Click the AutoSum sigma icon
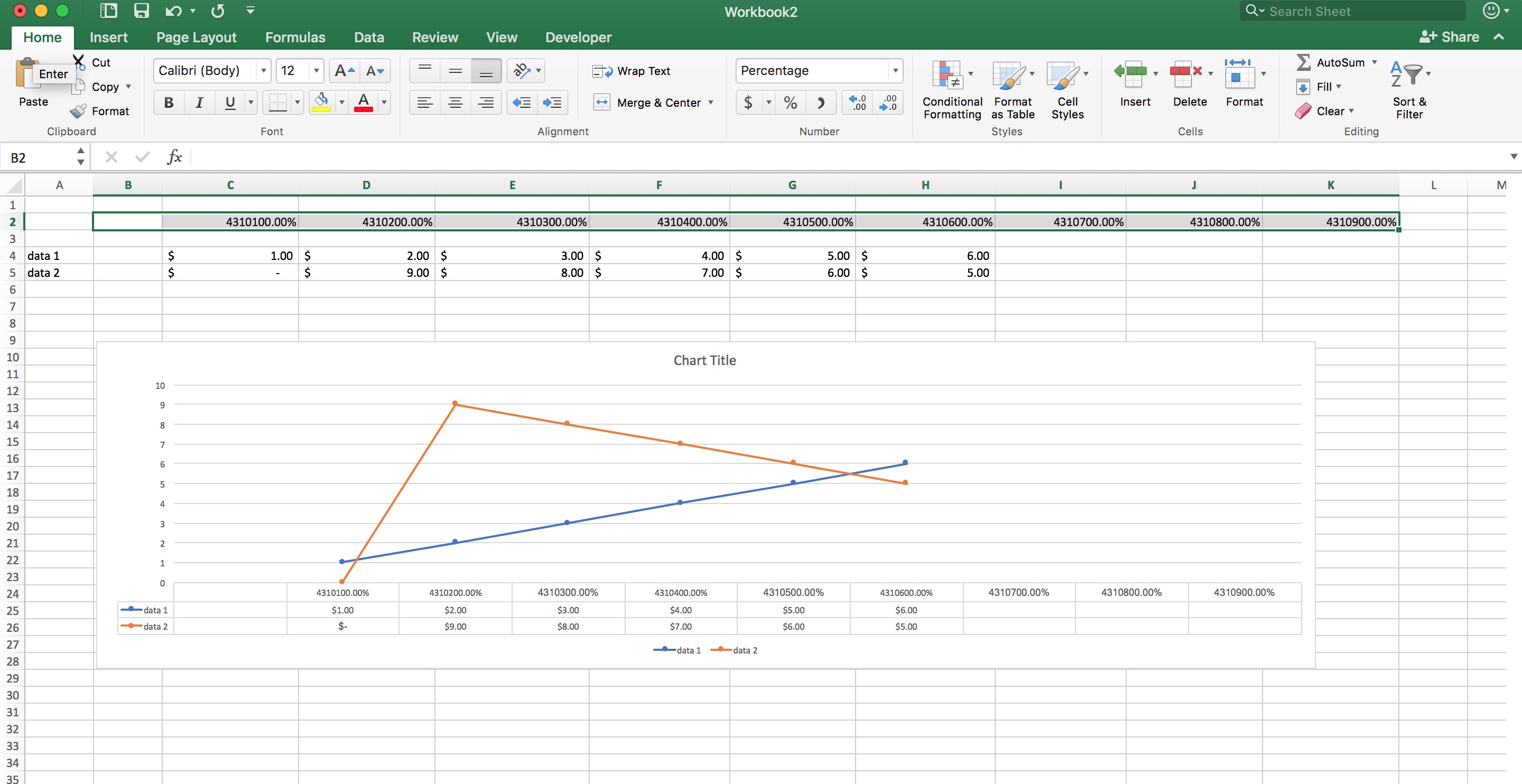 tap(1303, 62)
